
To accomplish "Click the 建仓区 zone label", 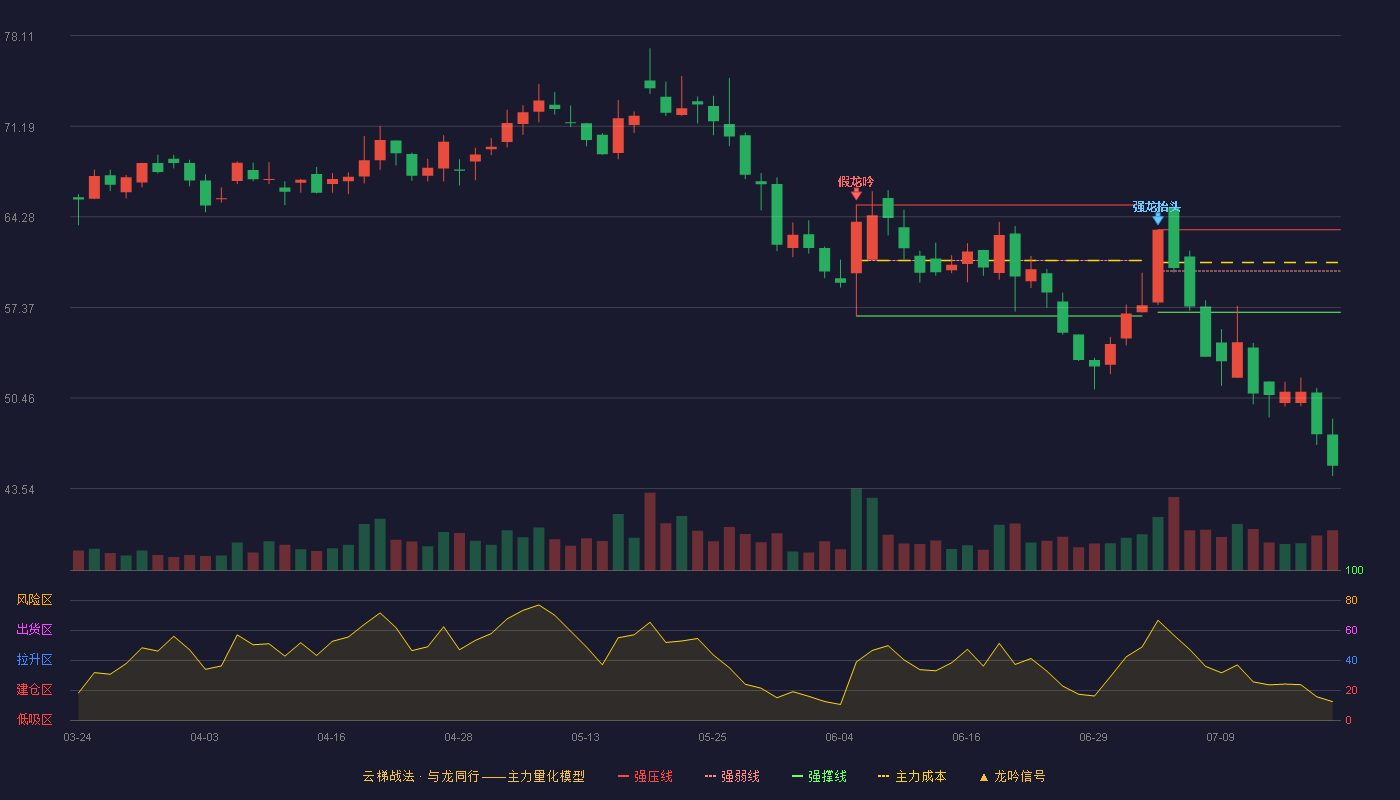I will point(34,690).
